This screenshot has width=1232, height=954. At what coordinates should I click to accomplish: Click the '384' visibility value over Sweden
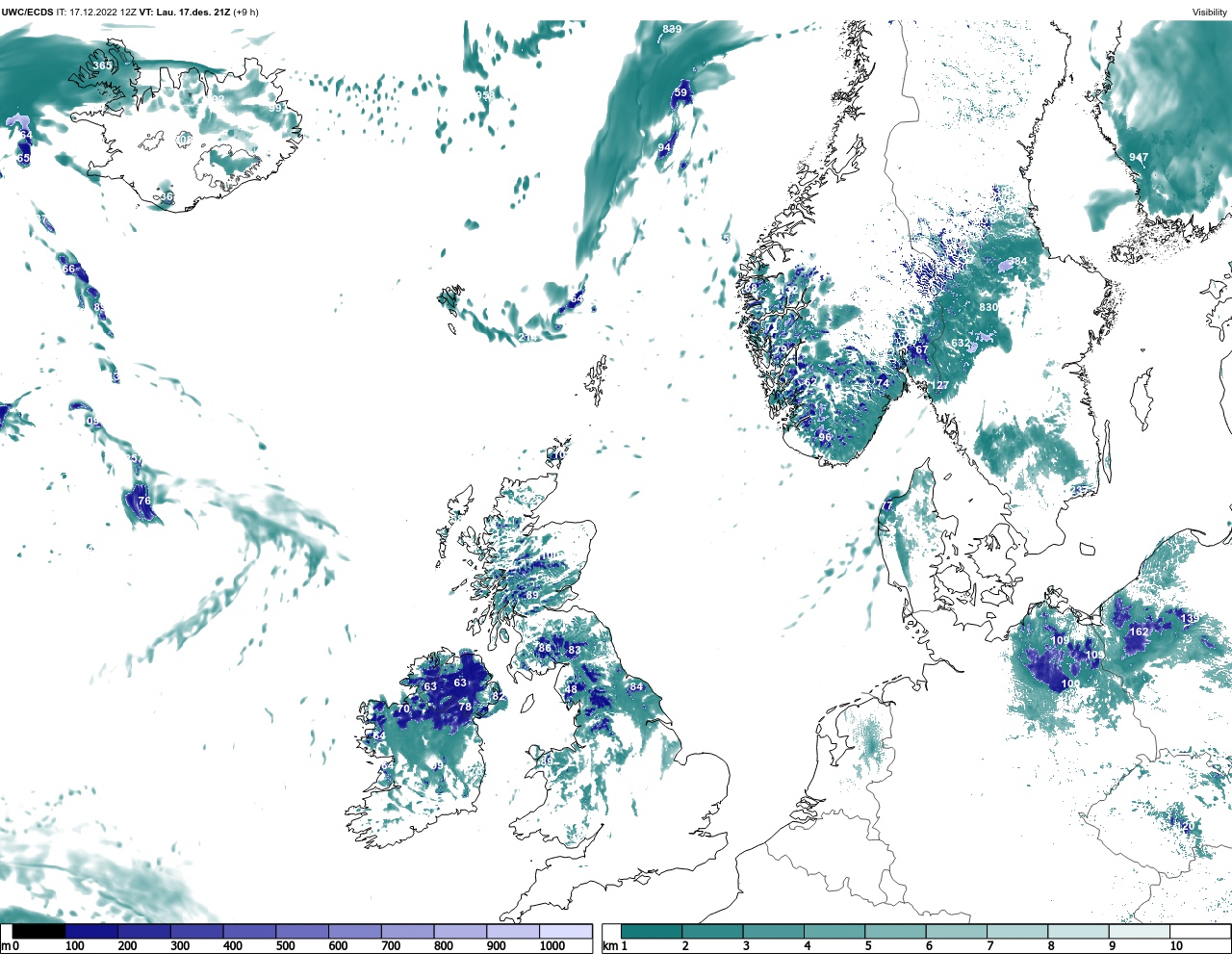1017,261
